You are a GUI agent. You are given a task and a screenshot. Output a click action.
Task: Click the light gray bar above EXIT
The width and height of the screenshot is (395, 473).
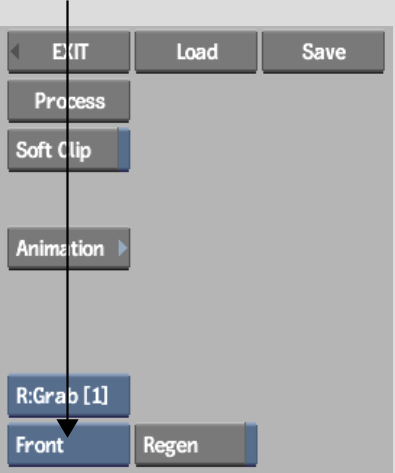tap(197, 13)
